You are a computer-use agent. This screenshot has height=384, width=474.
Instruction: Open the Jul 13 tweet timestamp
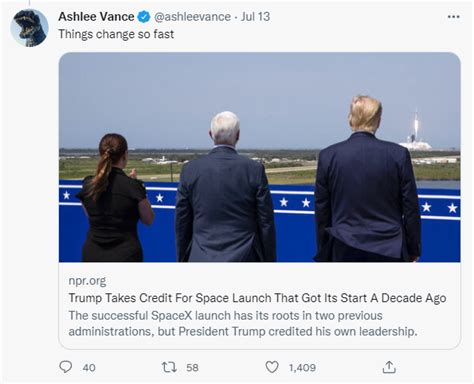(x=255, y=17)
